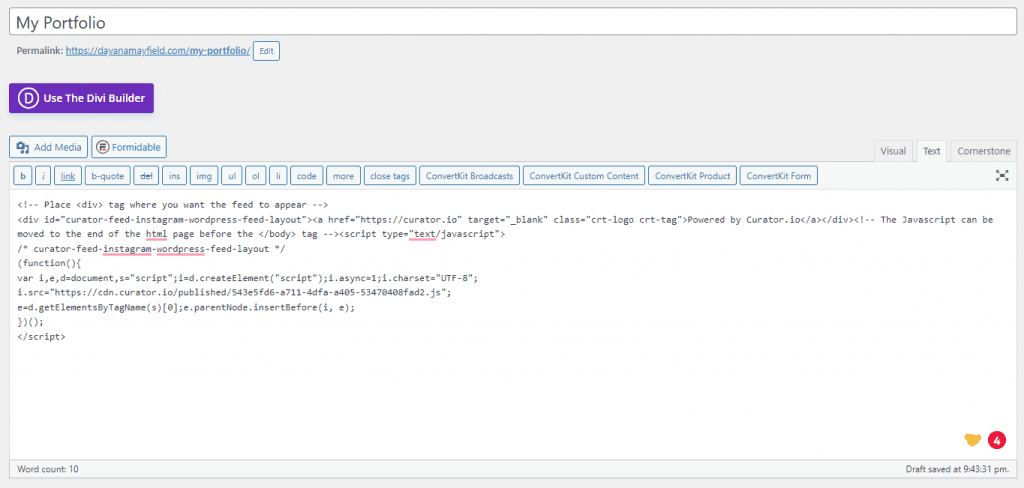Click the Formidable forms button
The height and width of the screenshot is (488, 1024).
click(x=129, y=147)
